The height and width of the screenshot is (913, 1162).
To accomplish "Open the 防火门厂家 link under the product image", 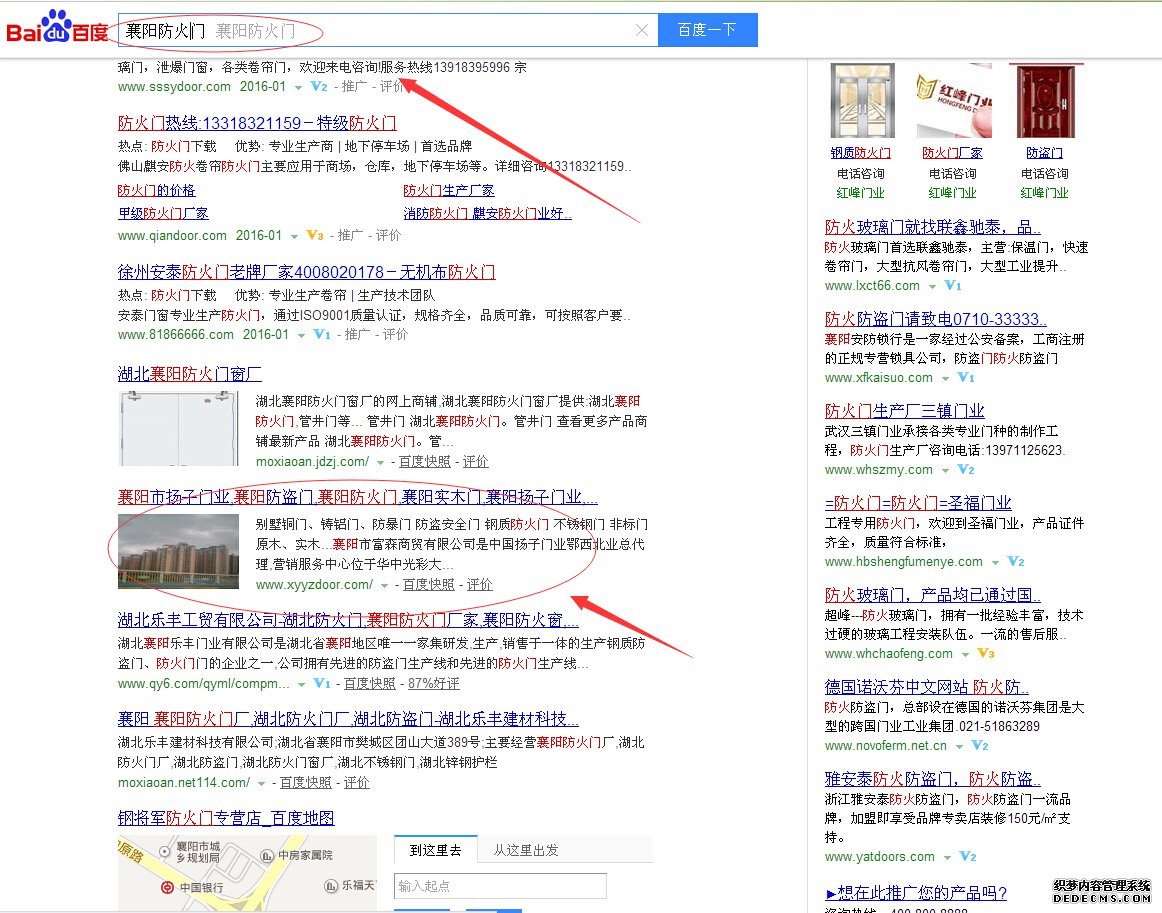I will [x=952, y=153].
